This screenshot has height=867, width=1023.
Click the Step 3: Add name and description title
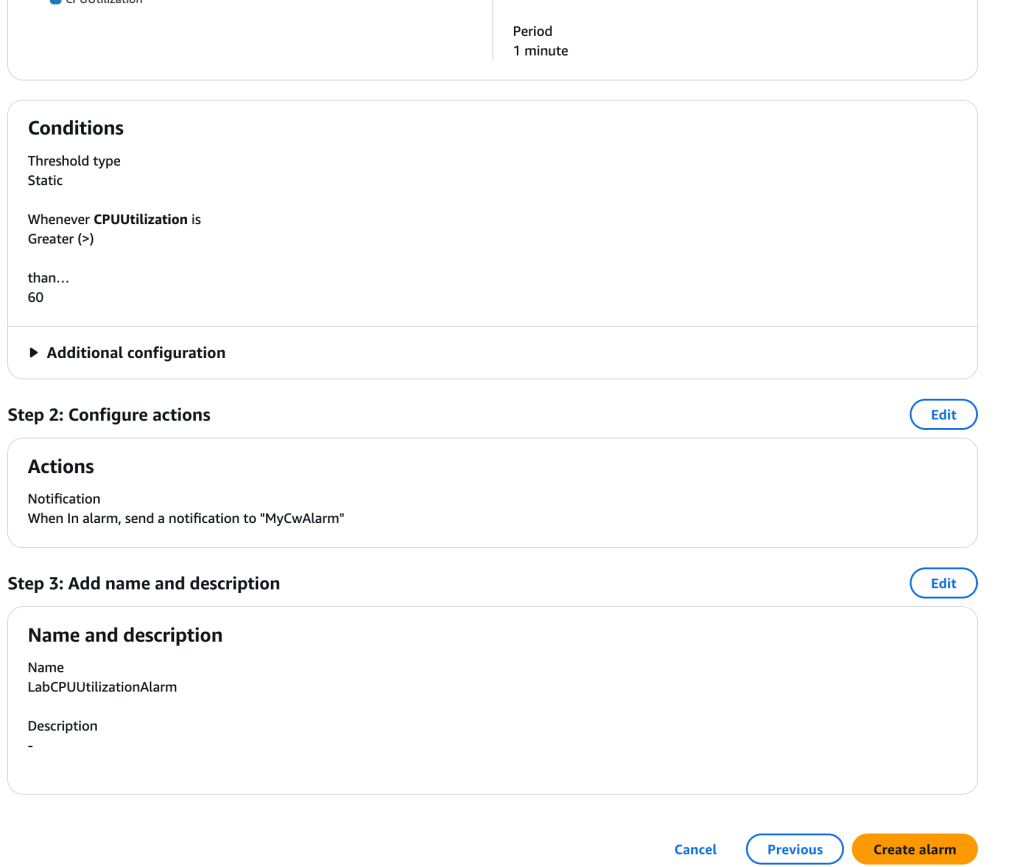click(x=144, y=584)
